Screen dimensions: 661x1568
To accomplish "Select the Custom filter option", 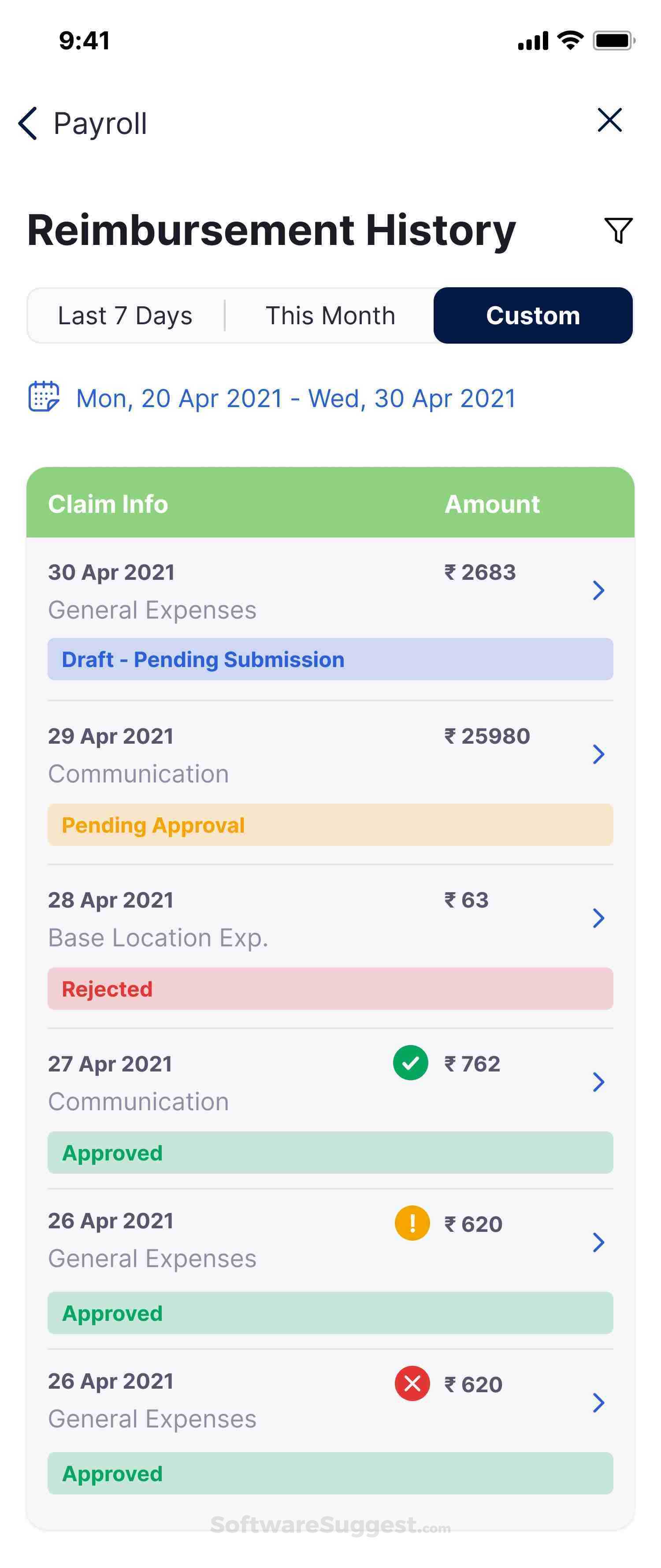I will pyautogui.click(x=533, y=315).
